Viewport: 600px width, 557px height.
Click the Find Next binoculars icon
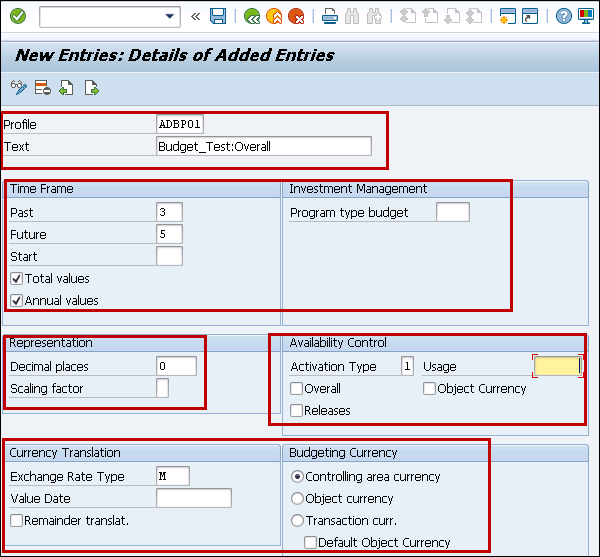coord(374,16)
